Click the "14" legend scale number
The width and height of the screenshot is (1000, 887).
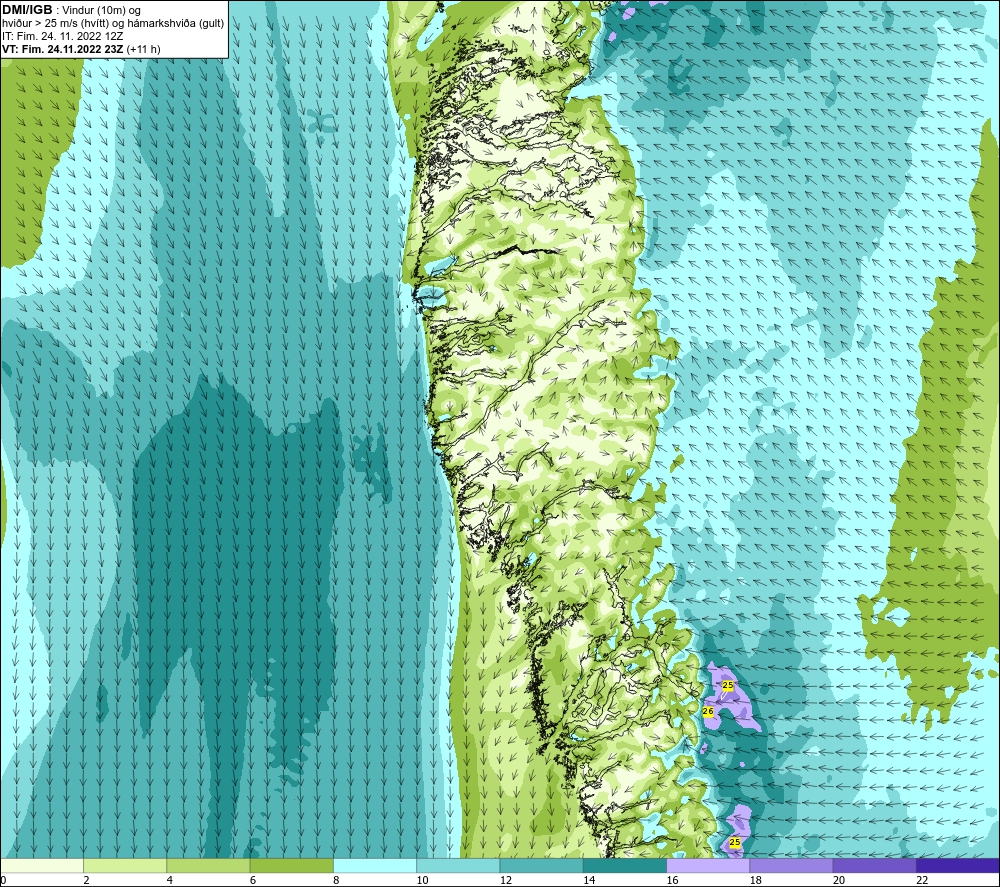(589, 880)
